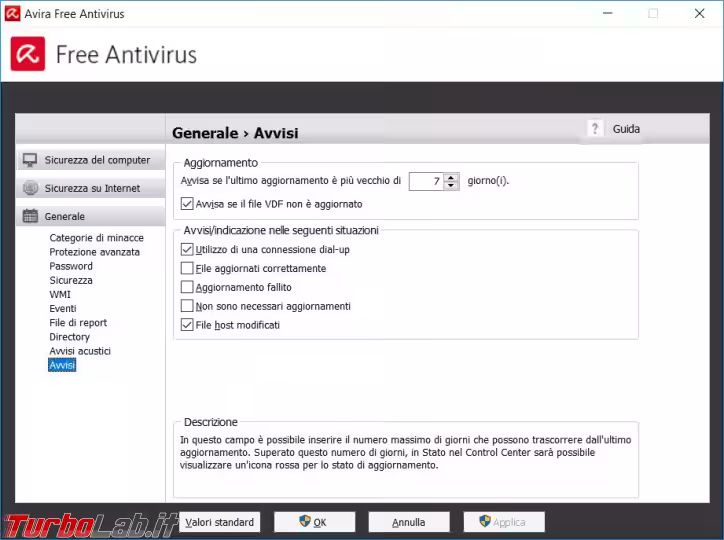
Task: Open 'Protezione avanzata' settings
Action: pos(94,252)
